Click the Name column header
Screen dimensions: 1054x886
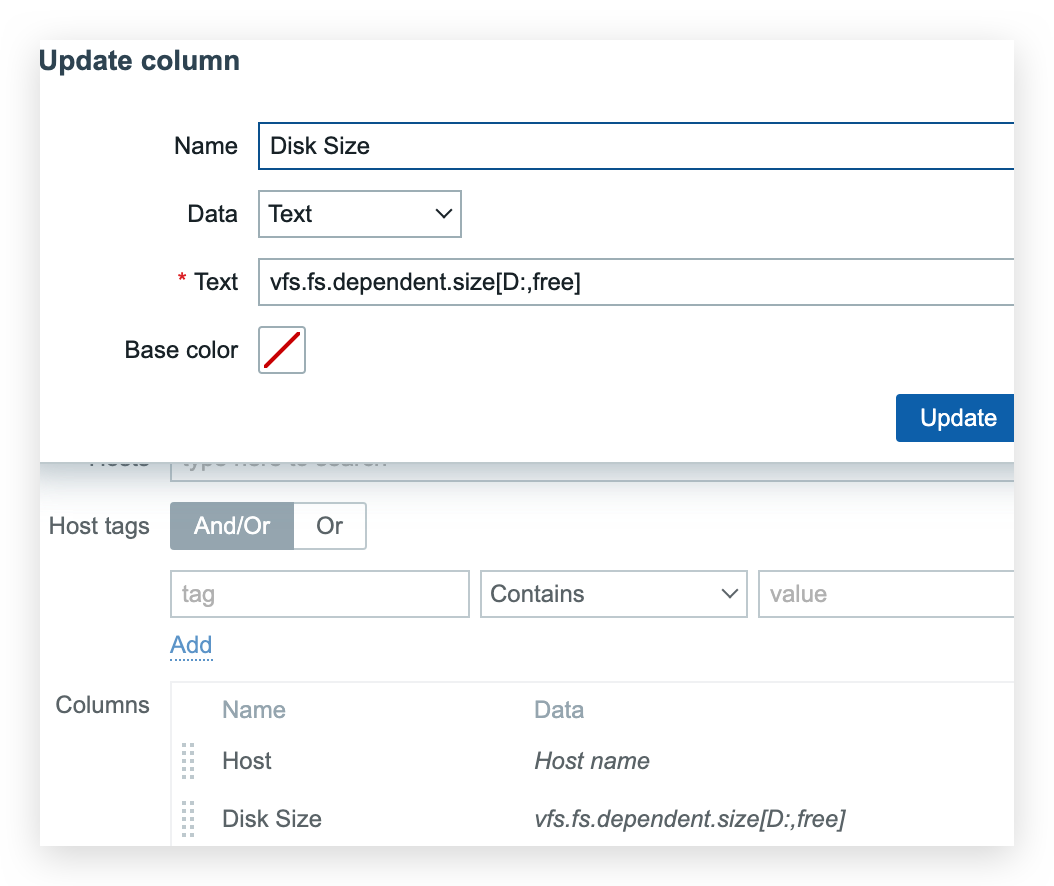pos(254,710)
